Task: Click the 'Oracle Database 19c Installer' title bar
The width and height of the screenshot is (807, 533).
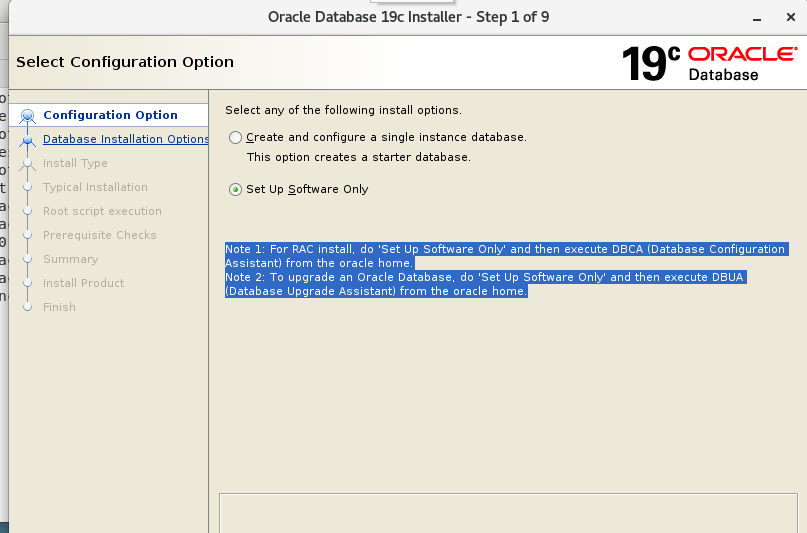Action: (x=409, y=17)
